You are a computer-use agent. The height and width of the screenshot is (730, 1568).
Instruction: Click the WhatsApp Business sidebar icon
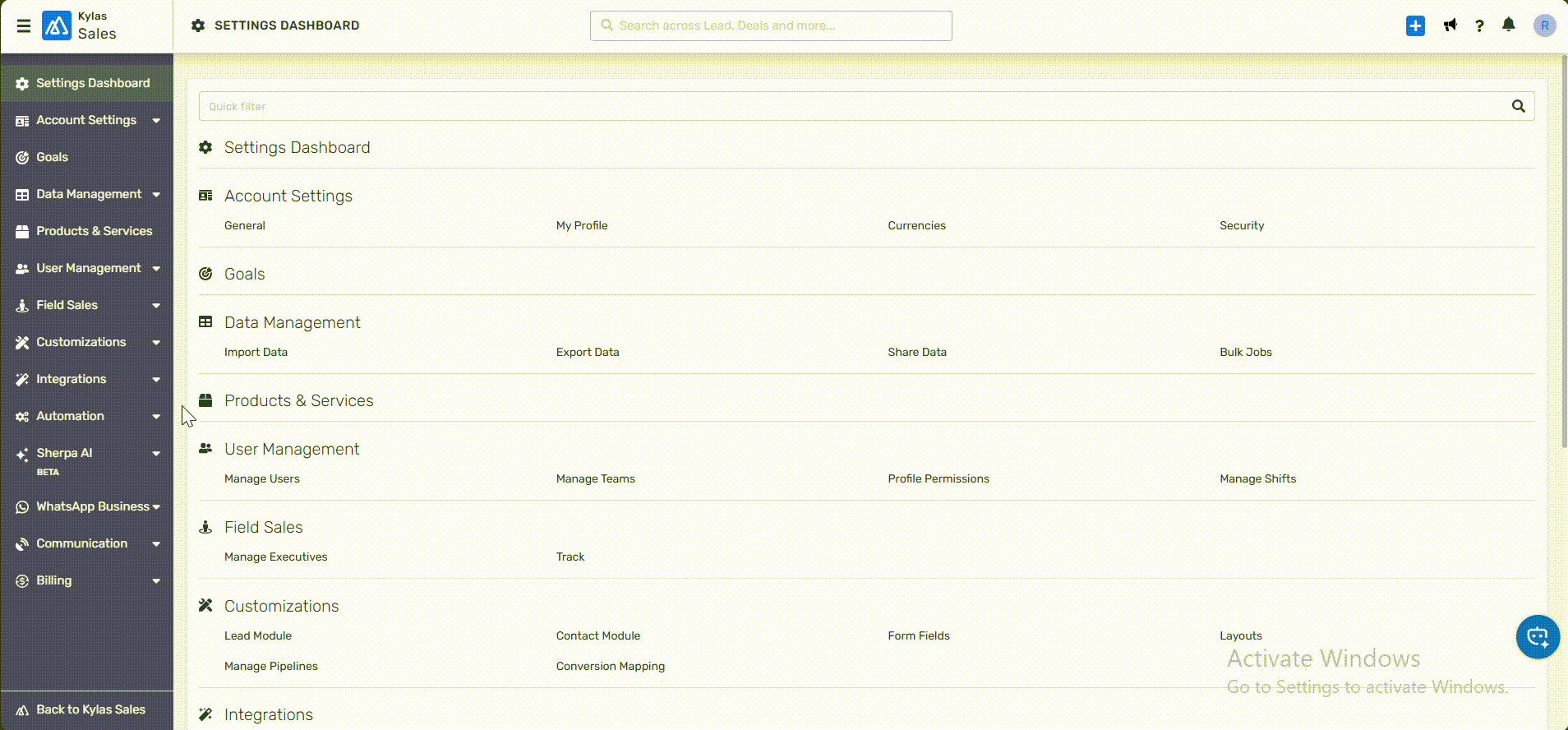[x=22, y=507]
